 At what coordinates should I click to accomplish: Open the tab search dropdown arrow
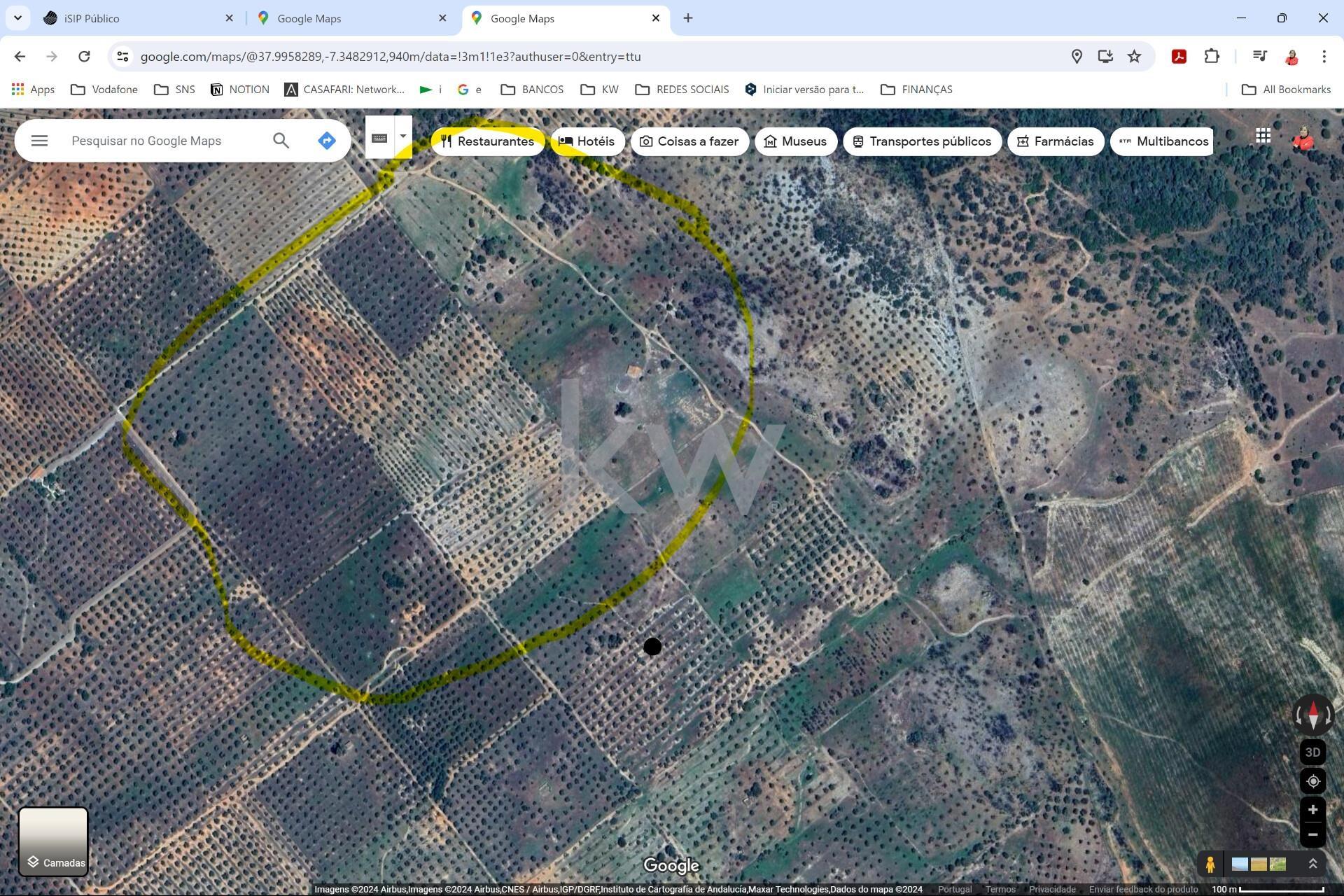17,18
